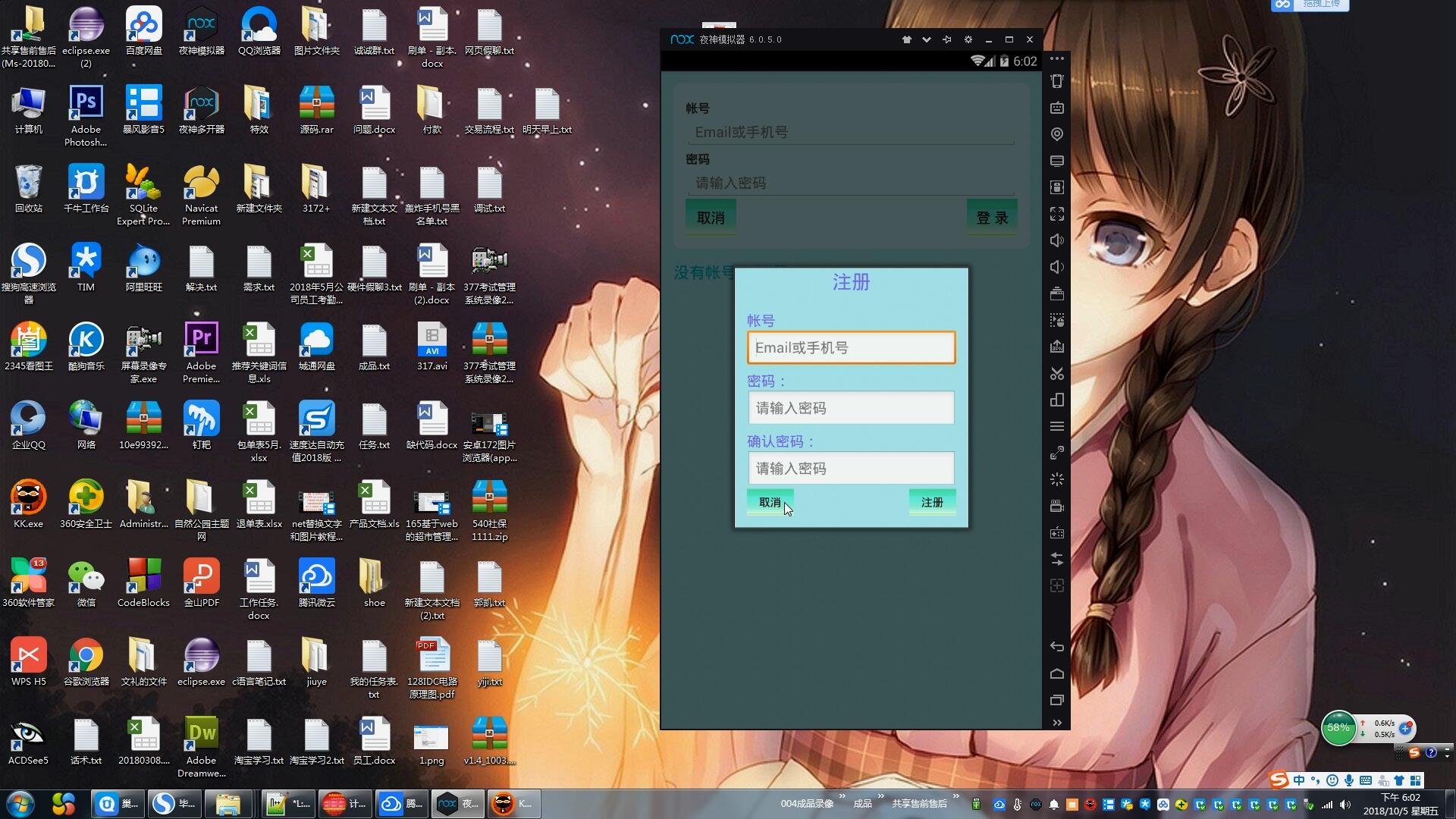This screenshot has height=819, width=1456.
Task: Open the 回收站 recycle bin
Action: tap(28, 188)
